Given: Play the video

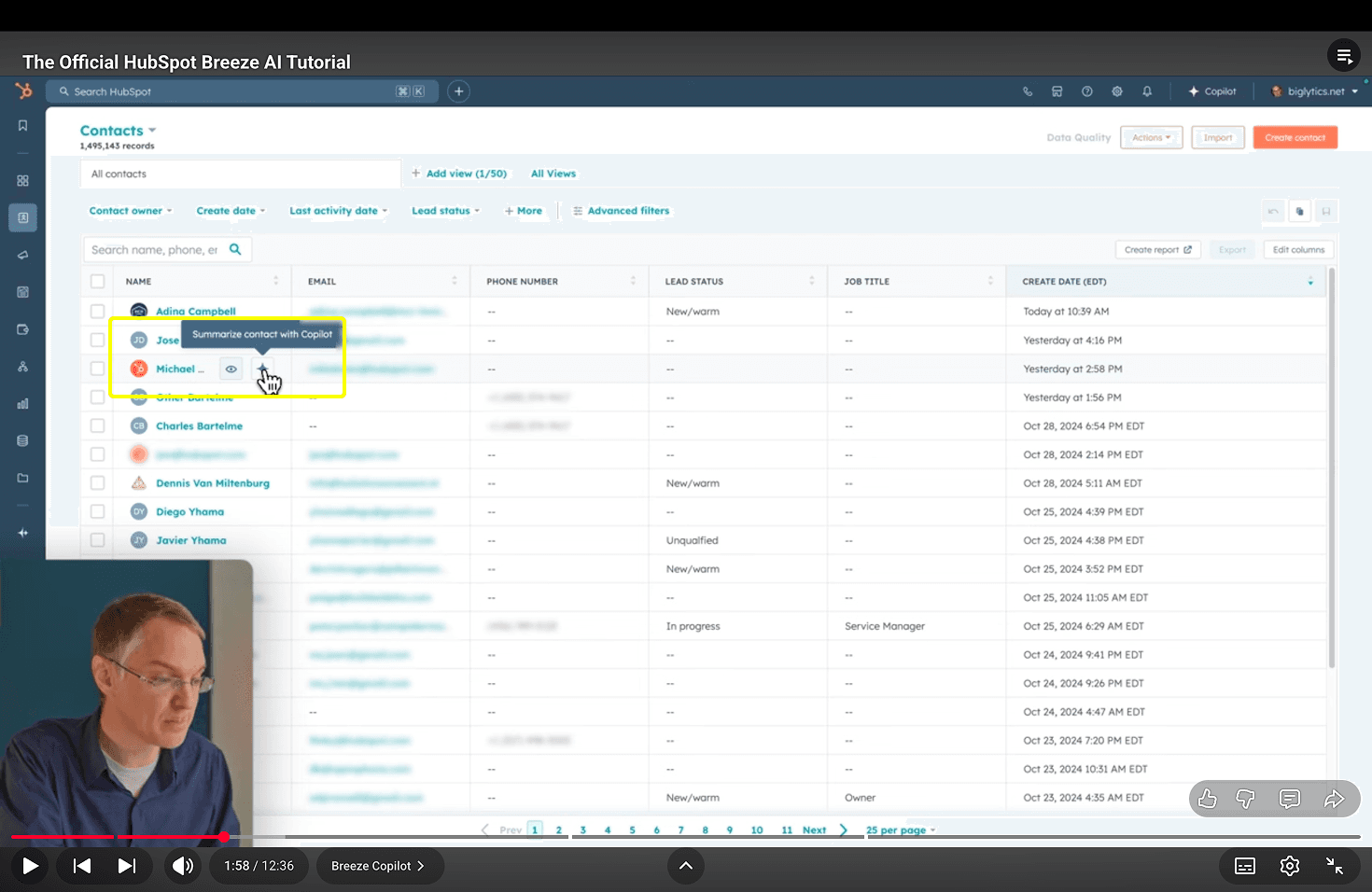Looking at the screenshot, I should coord(30,866).
